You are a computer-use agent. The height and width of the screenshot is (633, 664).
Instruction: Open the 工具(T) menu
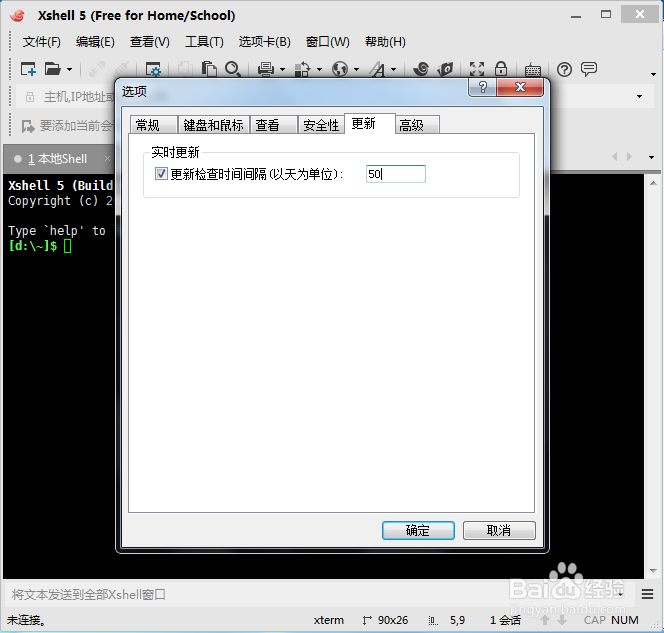[x=204, y=42]
